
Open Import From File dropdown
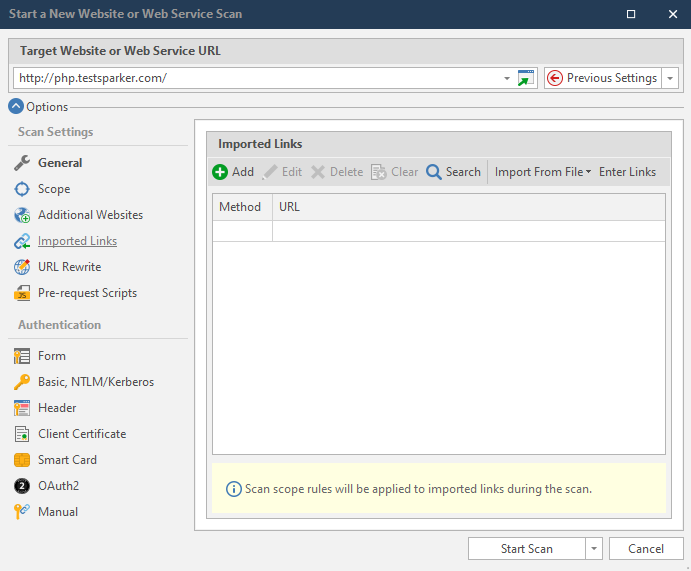pyautogui.click(x=543, y=172)
